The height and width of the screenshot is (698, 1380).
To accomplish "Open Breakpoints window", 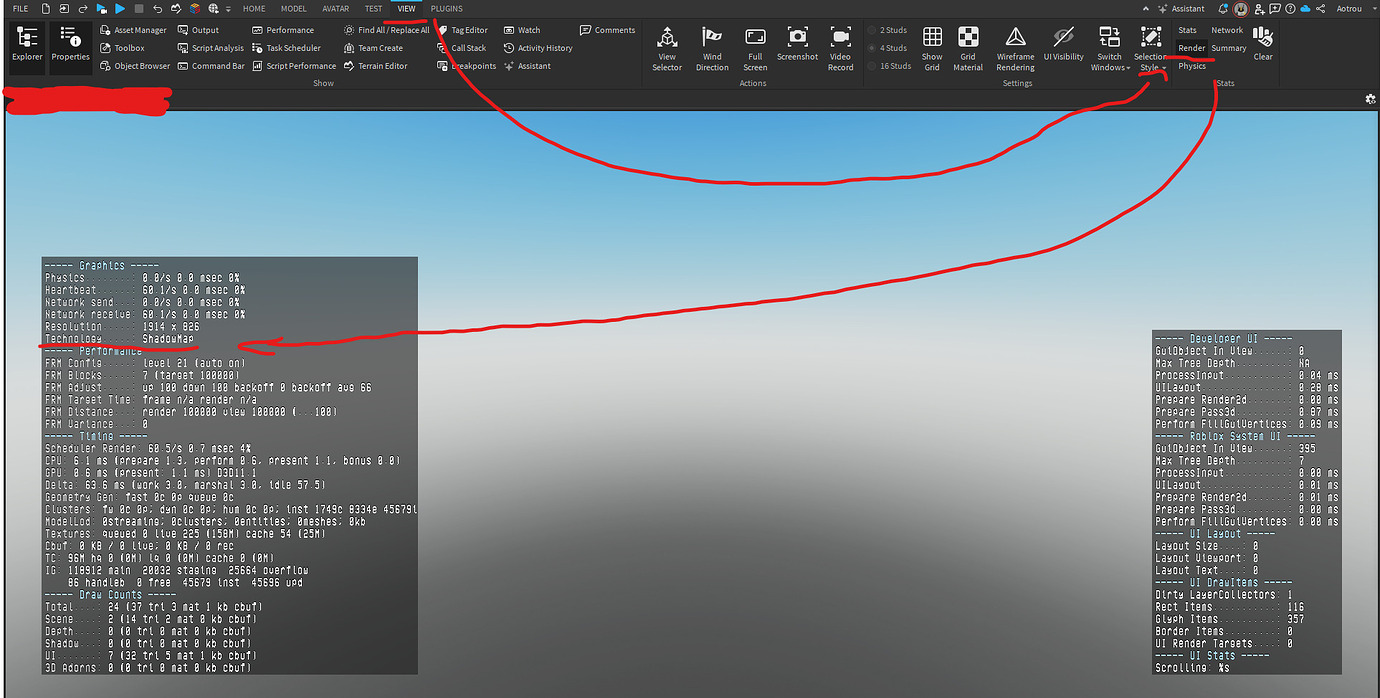I will point(466,66).
